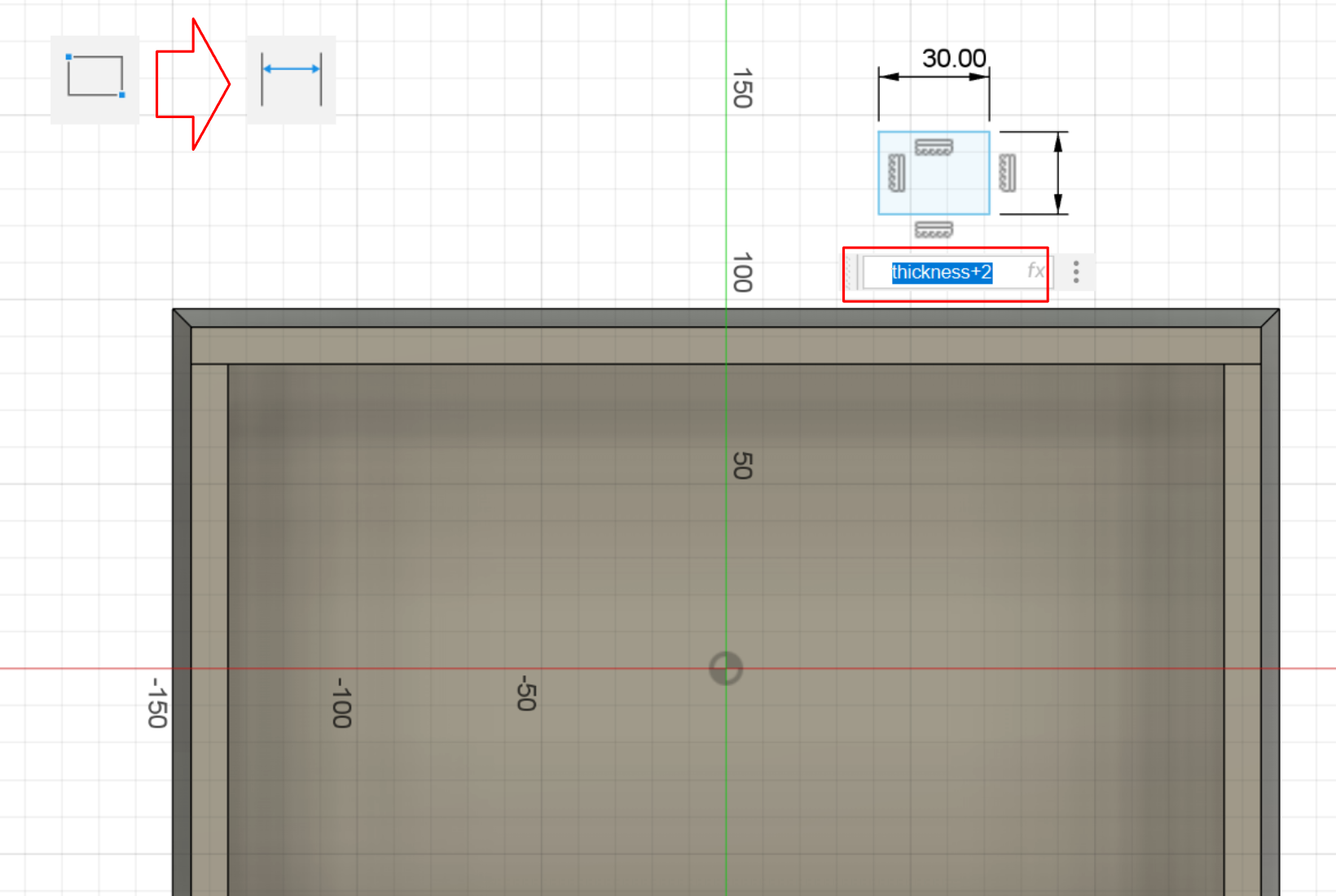Open the three-dot options next to dimension field
This screenshot has width=1336, height=896.
(x=1076, y=272)
